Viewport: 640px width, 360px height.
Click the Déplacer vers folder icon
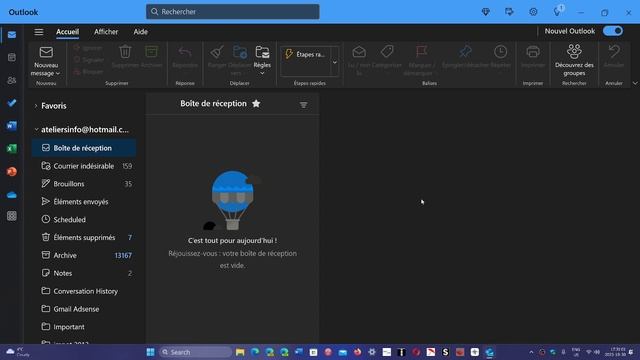pos(240,52)
